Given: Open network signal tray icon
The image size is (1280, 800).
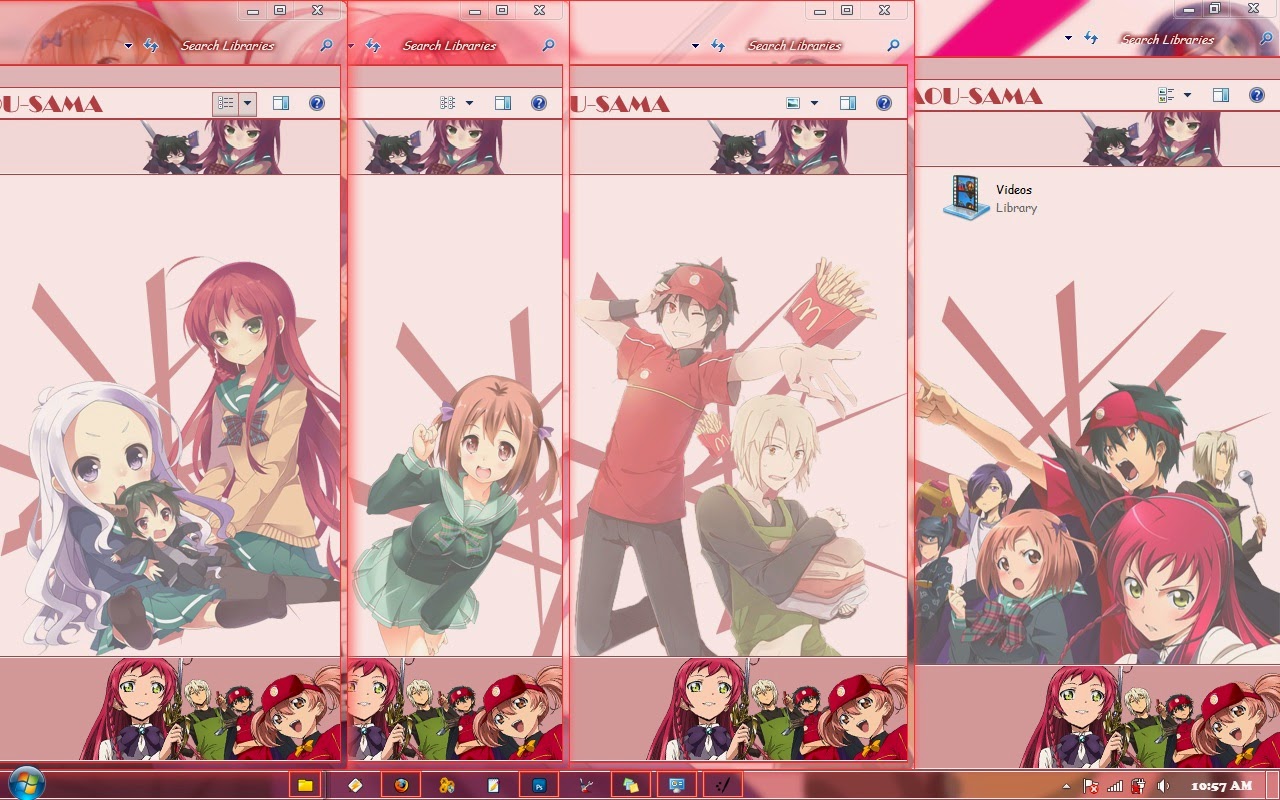Looking at the screenshot, I should pyautogui.click(x=1115, y=786).
